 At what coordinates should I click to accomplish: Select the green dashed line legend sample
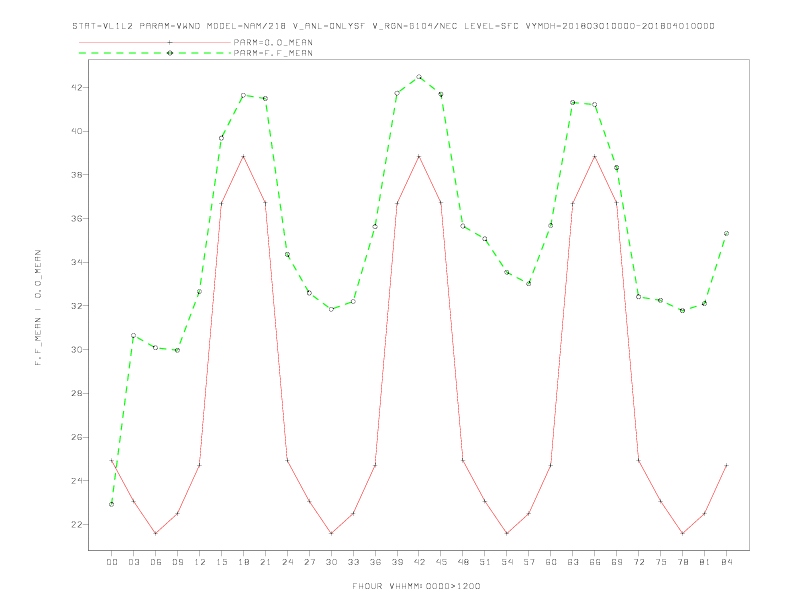[155, 53]
